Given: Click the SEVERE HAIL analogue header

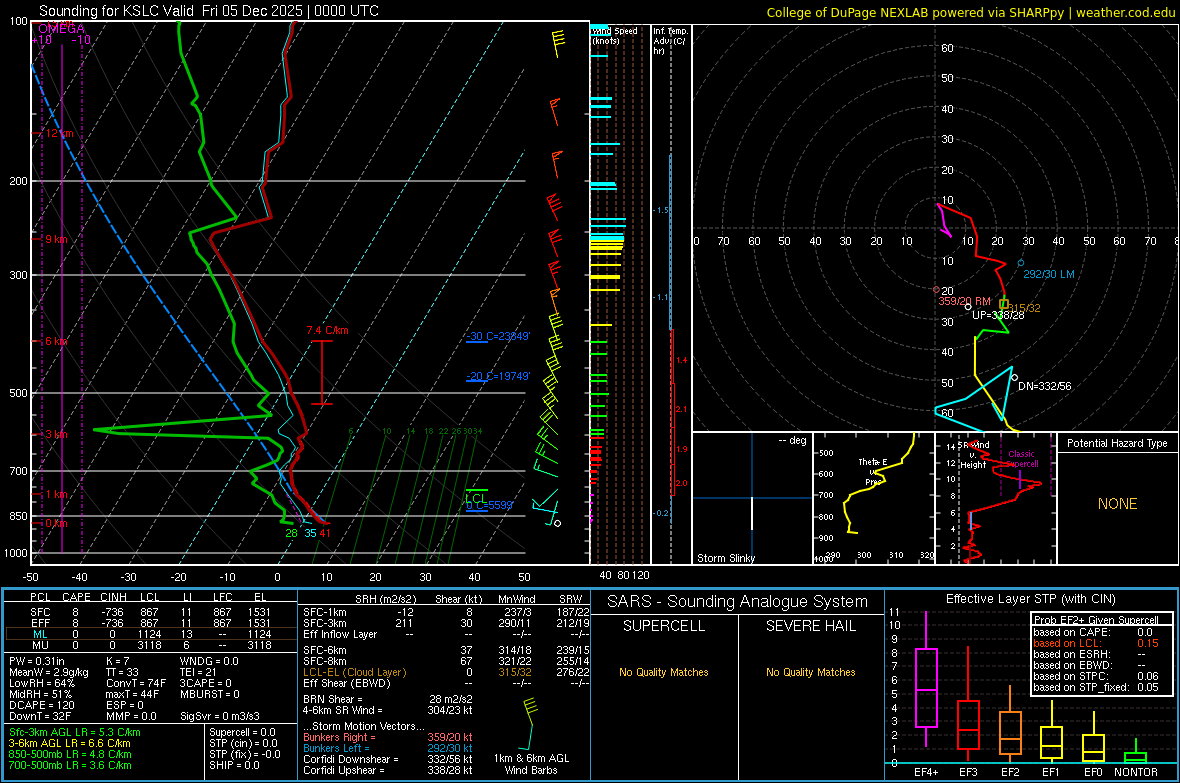Looking at the screenshot, I should pyautogui.click(x=810, y=626).
